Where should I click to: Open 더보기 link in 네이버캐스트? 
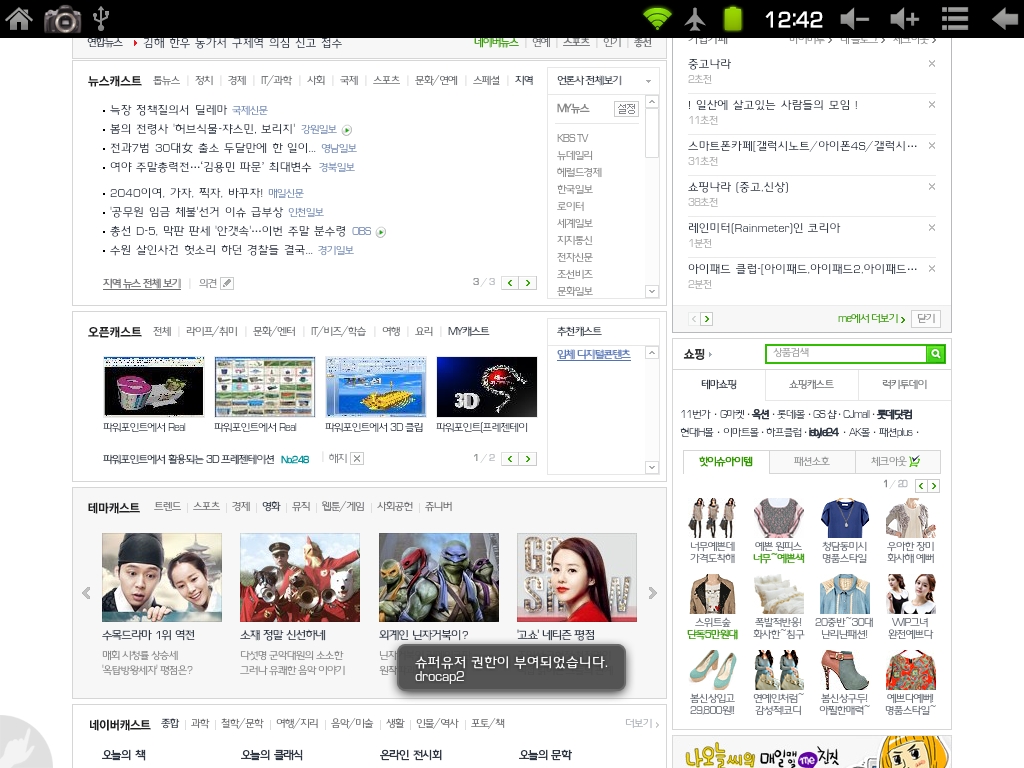641,723
